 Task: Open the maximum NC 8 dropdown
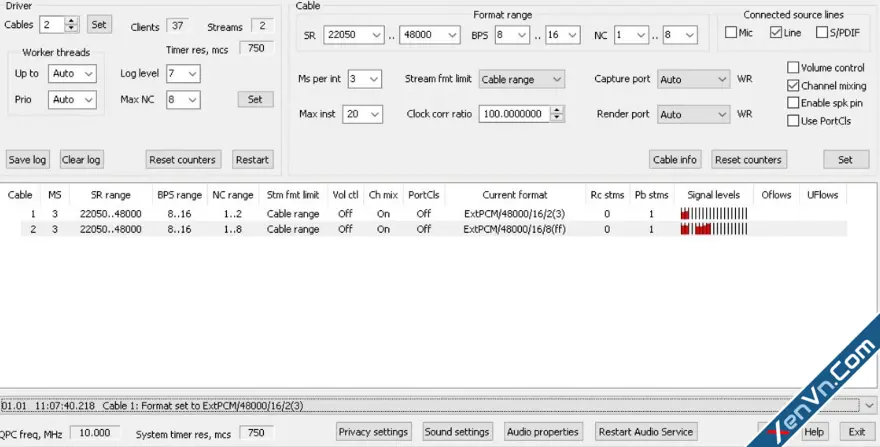[x=680, y=35]
